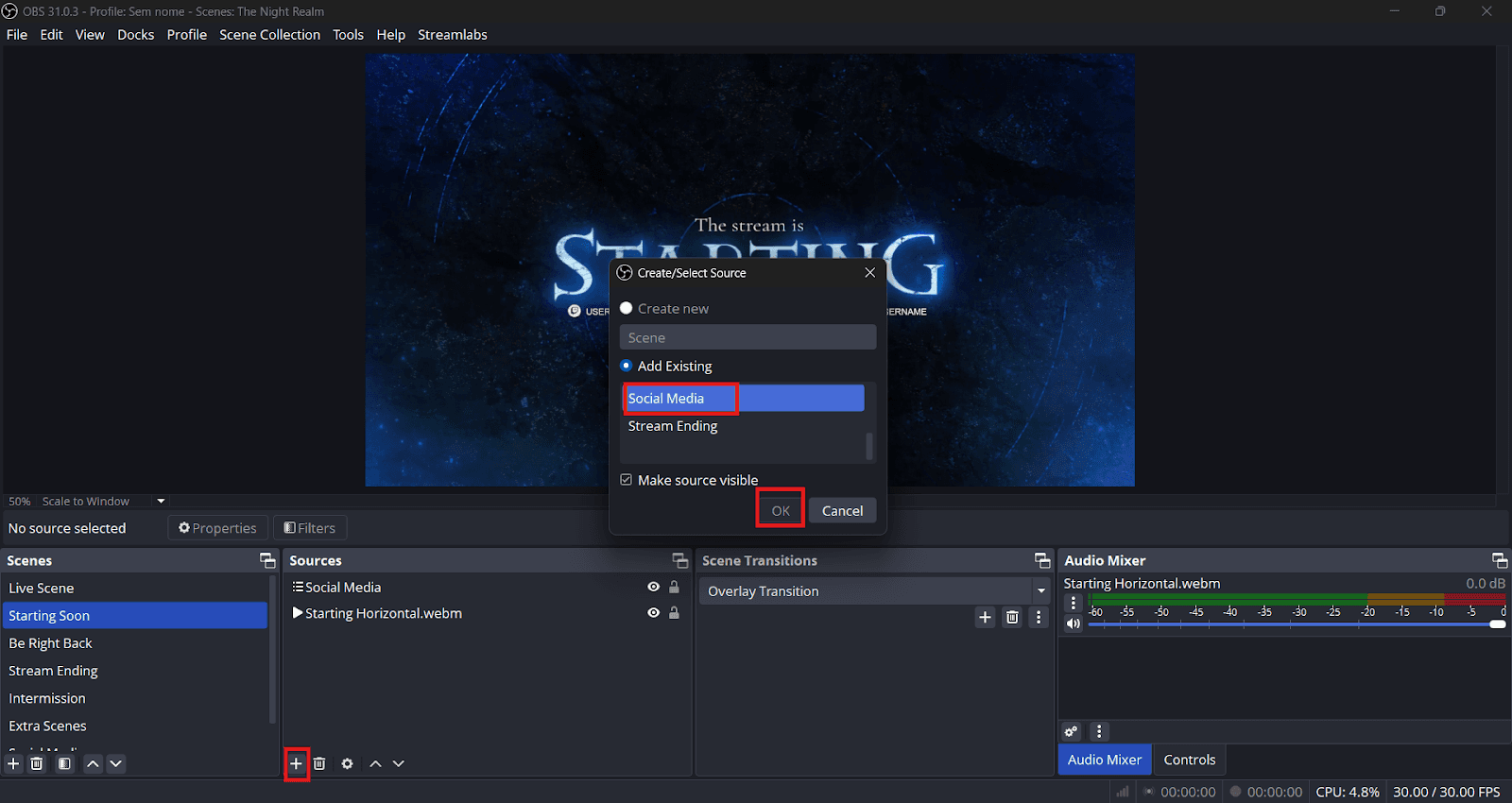This screenshot has width=1512, height=803.
Task: Click the existing sources list scrollbar
Action: [869, 446]
